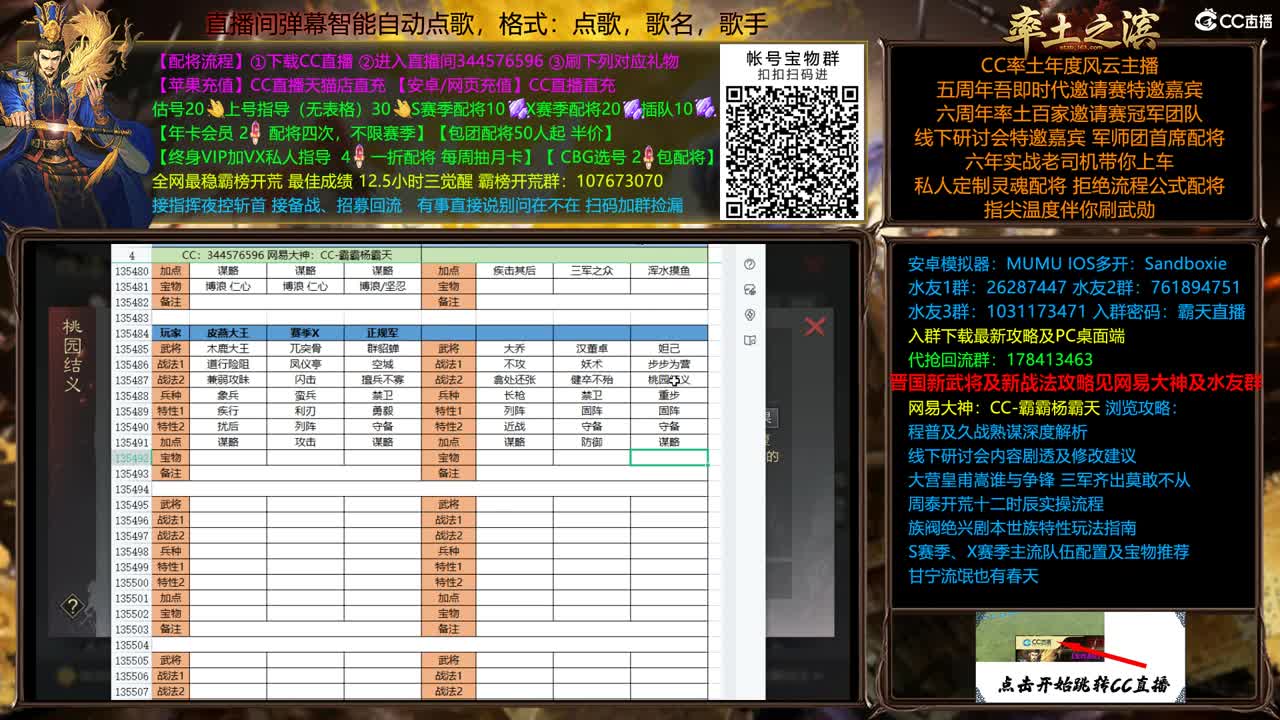The width and height of the screenshot is (1280, 720).
Task: Select cell 勇毅
Action: pyautogui.click(x=382, y=411)
